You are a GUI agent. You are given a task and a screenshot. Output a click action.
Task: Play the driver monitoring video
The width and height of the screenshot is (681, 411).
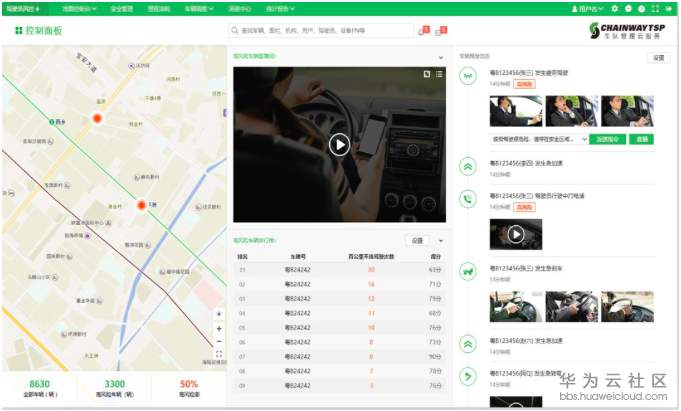coord(339,145)
